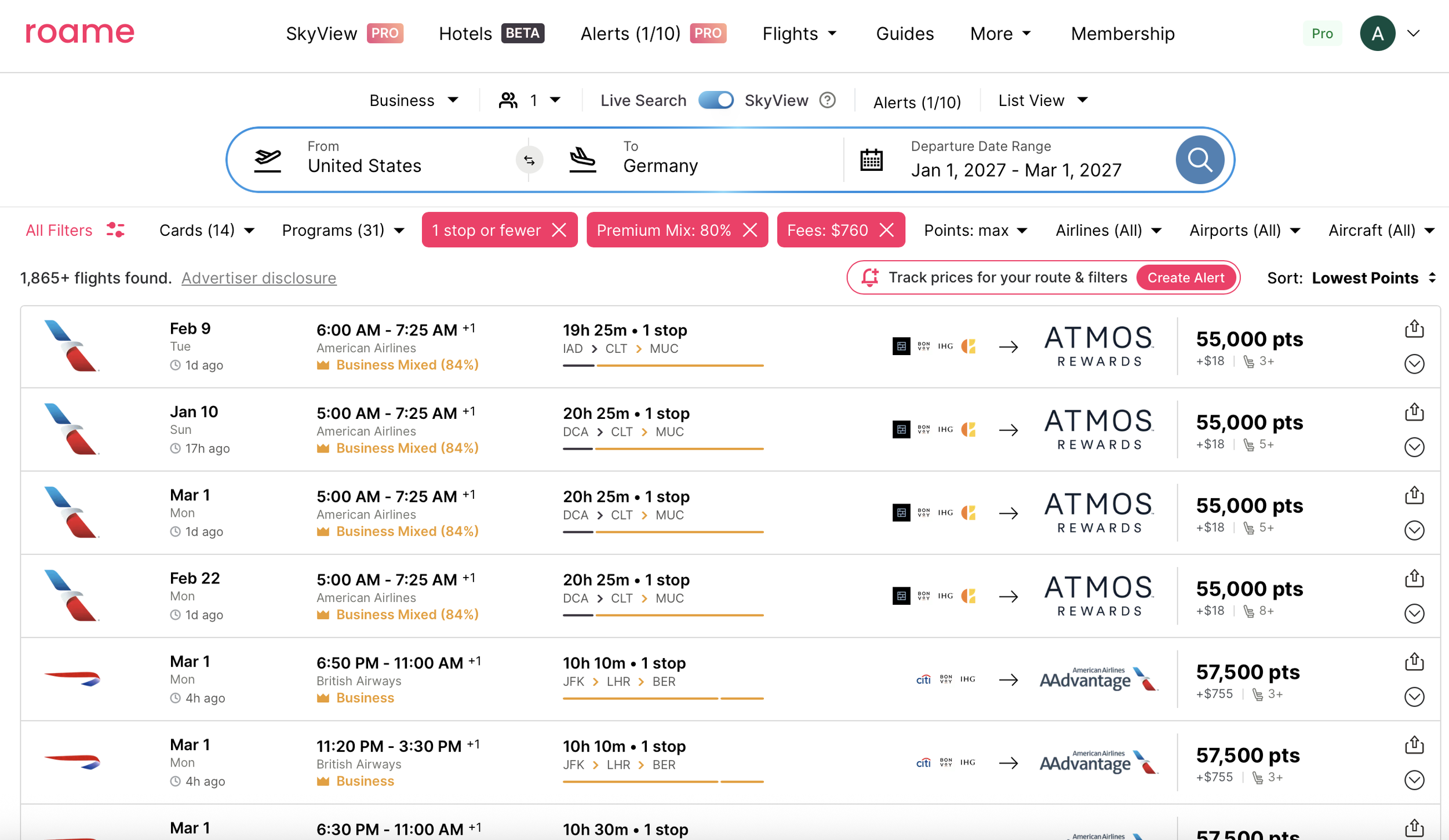Open the Flights navigation menu
Viewport: 1449px width, 840px height.
tap(799, 34)
